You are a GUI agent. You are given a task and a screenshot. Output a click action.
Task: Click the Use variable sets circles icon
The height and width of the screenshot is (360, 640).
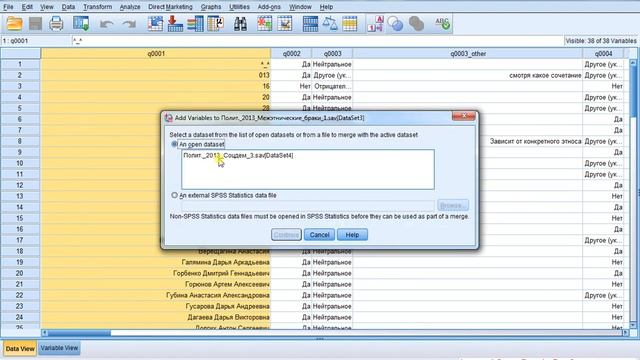pyautogui.click(x=396, y=24)
